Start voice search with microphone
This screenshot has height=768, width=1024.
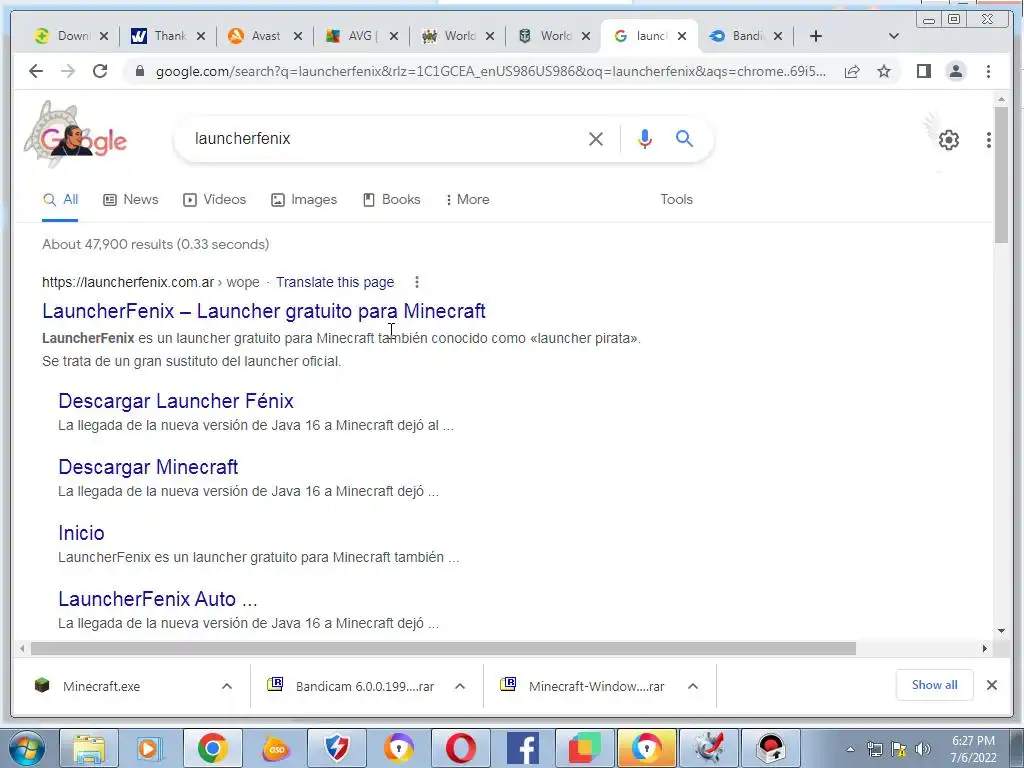[645, 138]
